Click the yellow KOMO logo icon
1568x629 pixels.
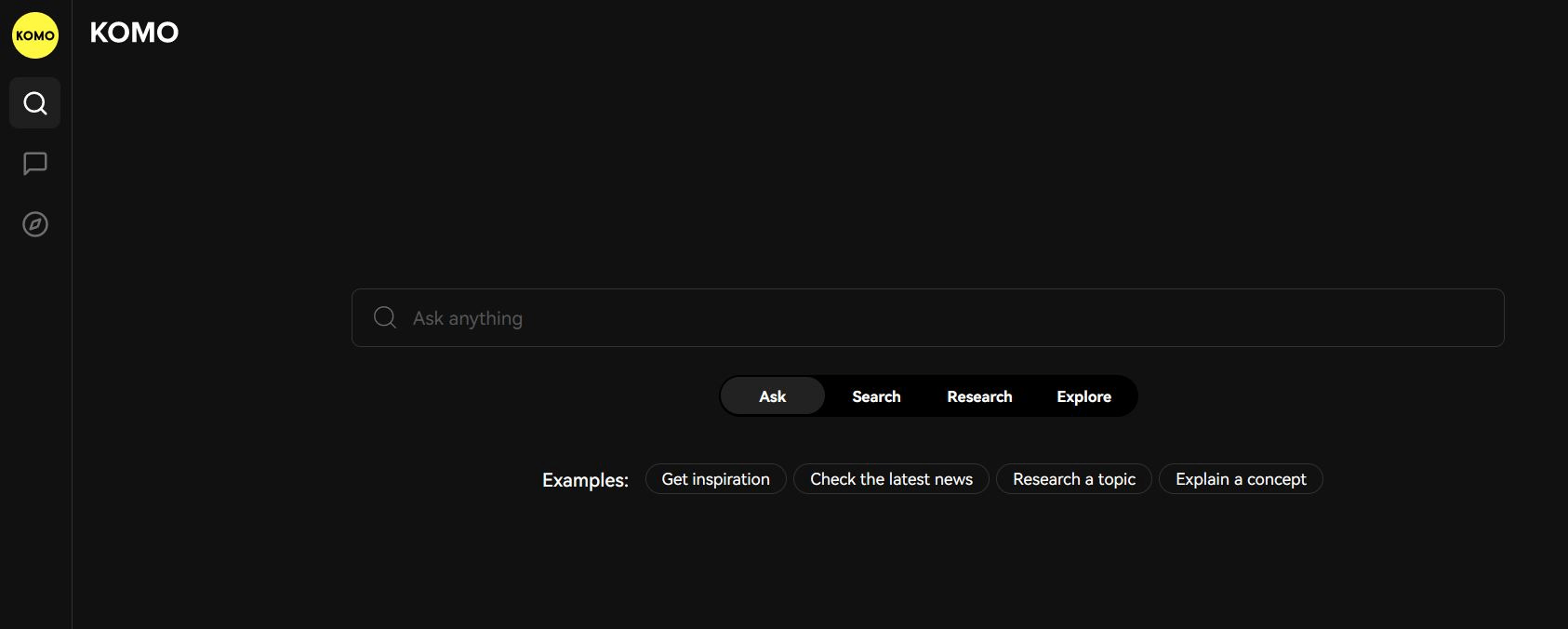35,35
